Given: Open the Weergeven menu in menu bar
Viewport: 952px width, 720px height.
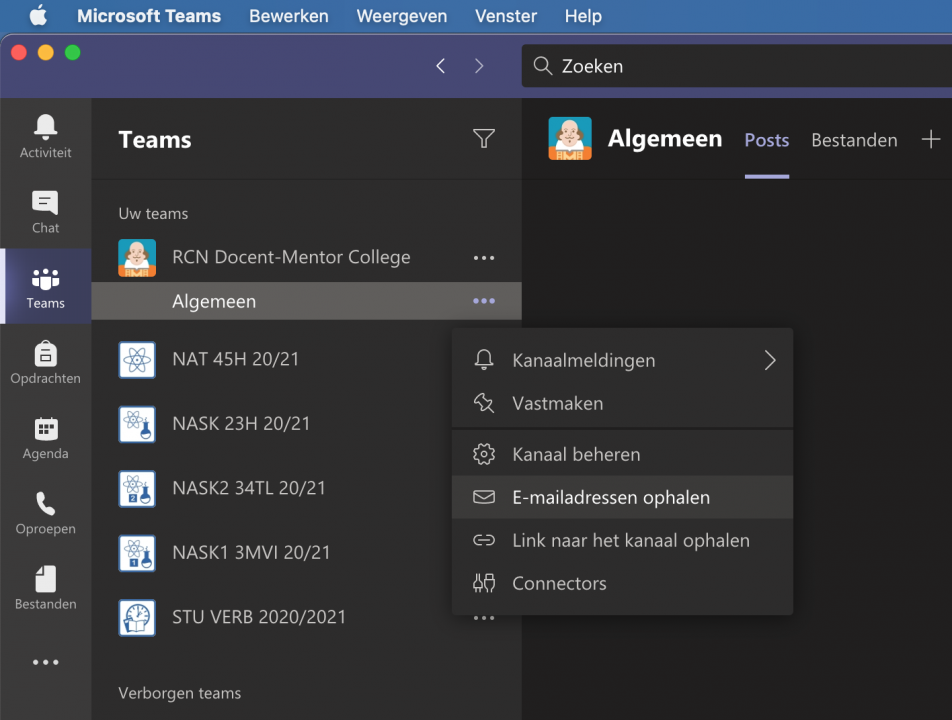Looking at the screenshot, I should pos(401,16).
